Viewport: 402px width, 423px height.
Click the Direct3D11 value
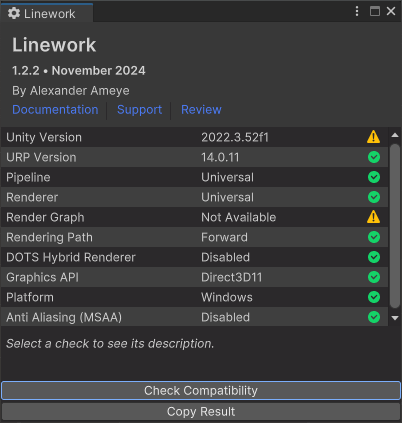232,277
